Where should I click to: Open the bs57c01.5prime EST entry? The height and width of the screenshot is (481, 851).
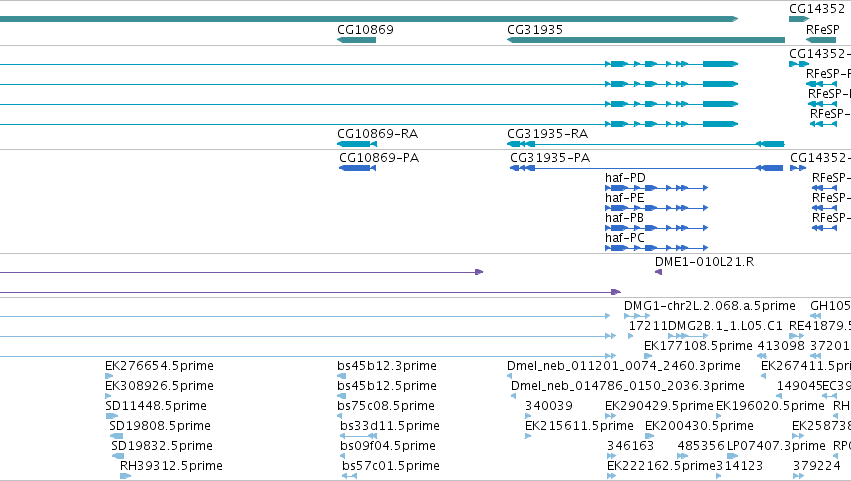(x=391, y=466)
